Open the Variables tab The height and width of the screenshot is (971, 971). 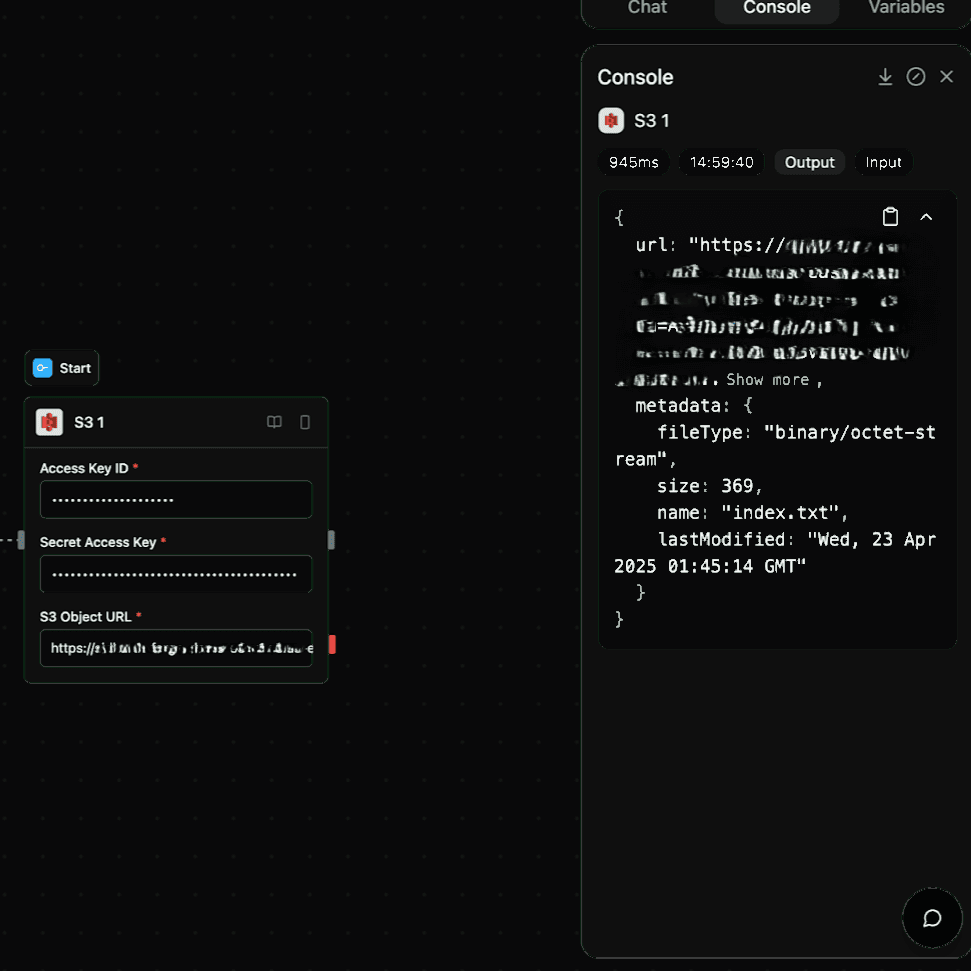click(905, 8)
